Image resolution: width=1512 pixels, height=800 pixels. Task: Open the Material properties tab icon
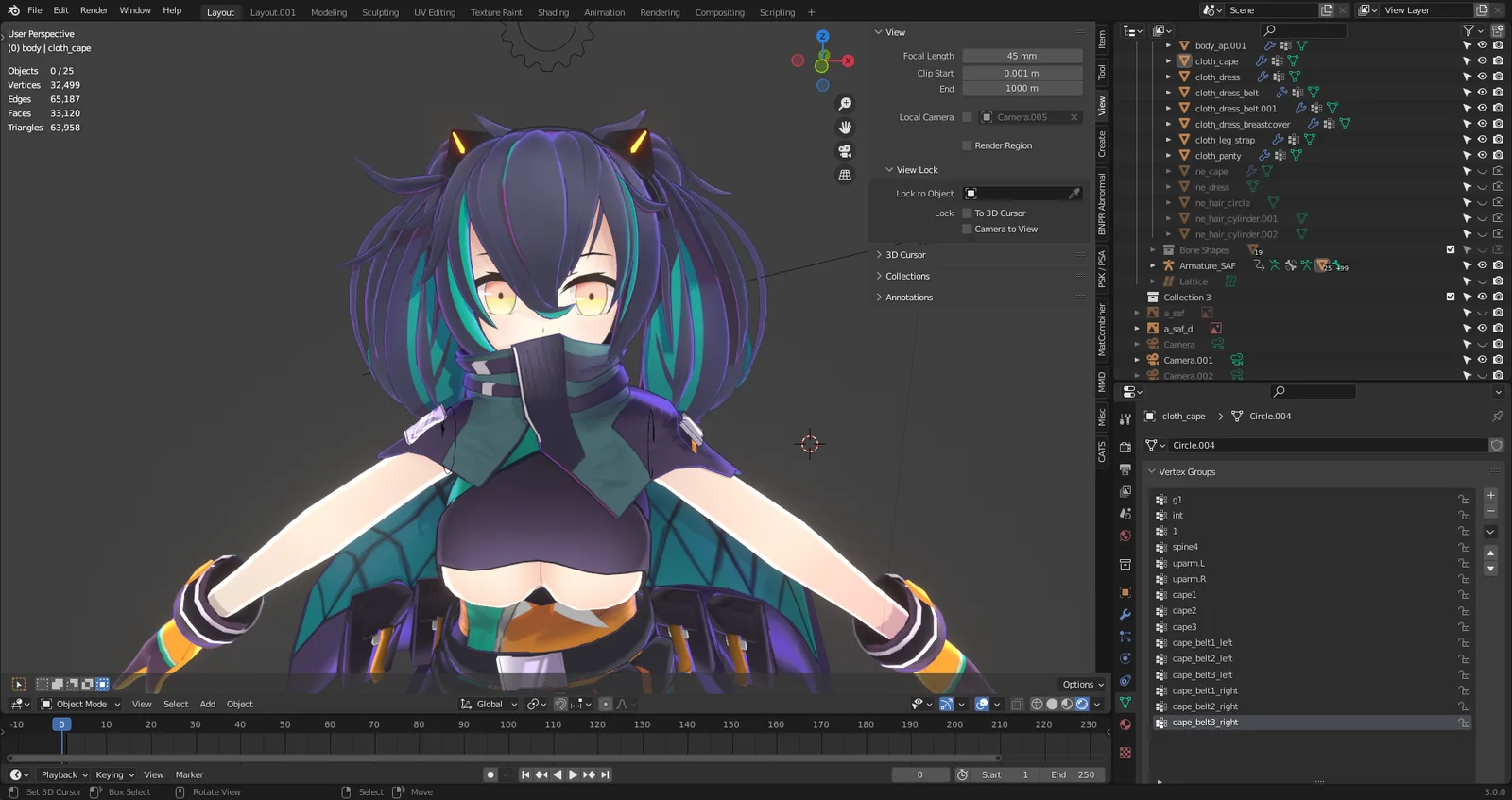(1125, 724)
